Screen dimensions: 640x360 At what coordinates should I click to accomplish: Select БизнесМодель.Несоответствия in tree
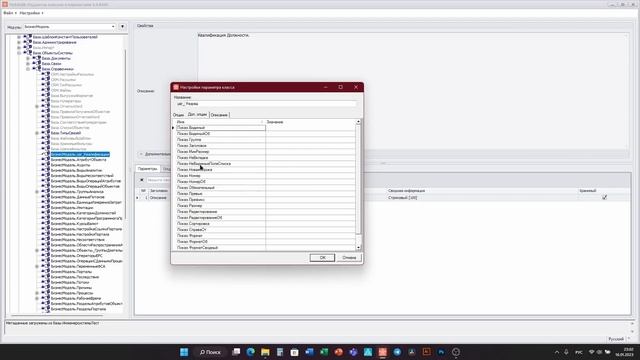[x=78, y=240]
